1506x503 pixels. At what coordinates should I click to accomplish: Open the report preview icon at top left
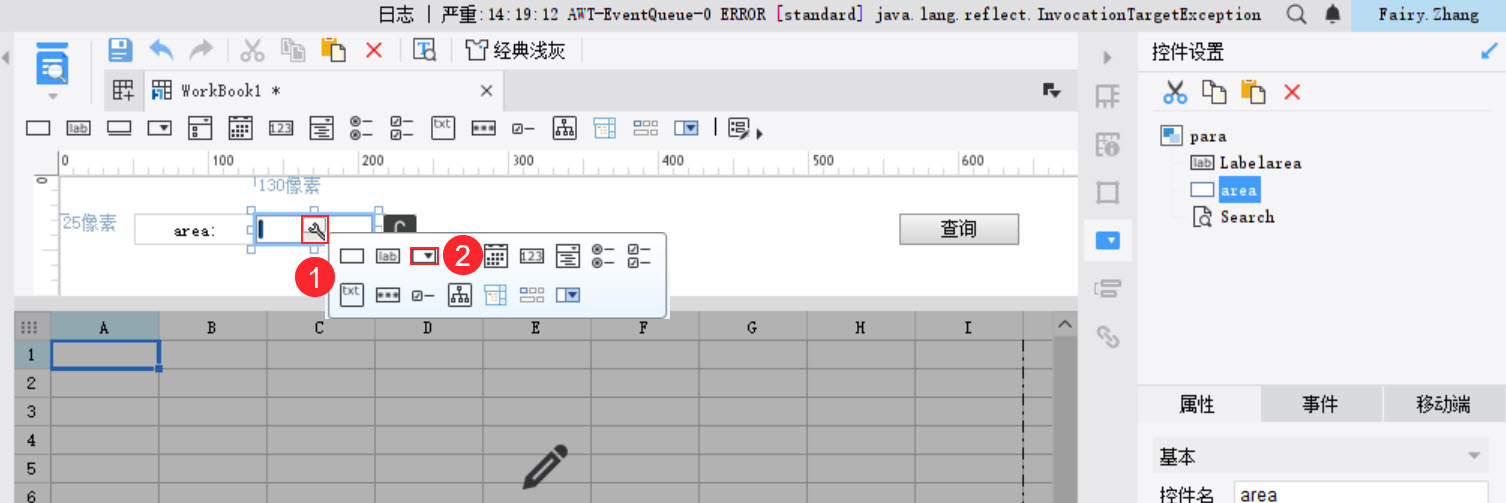(x=53, y=63)
